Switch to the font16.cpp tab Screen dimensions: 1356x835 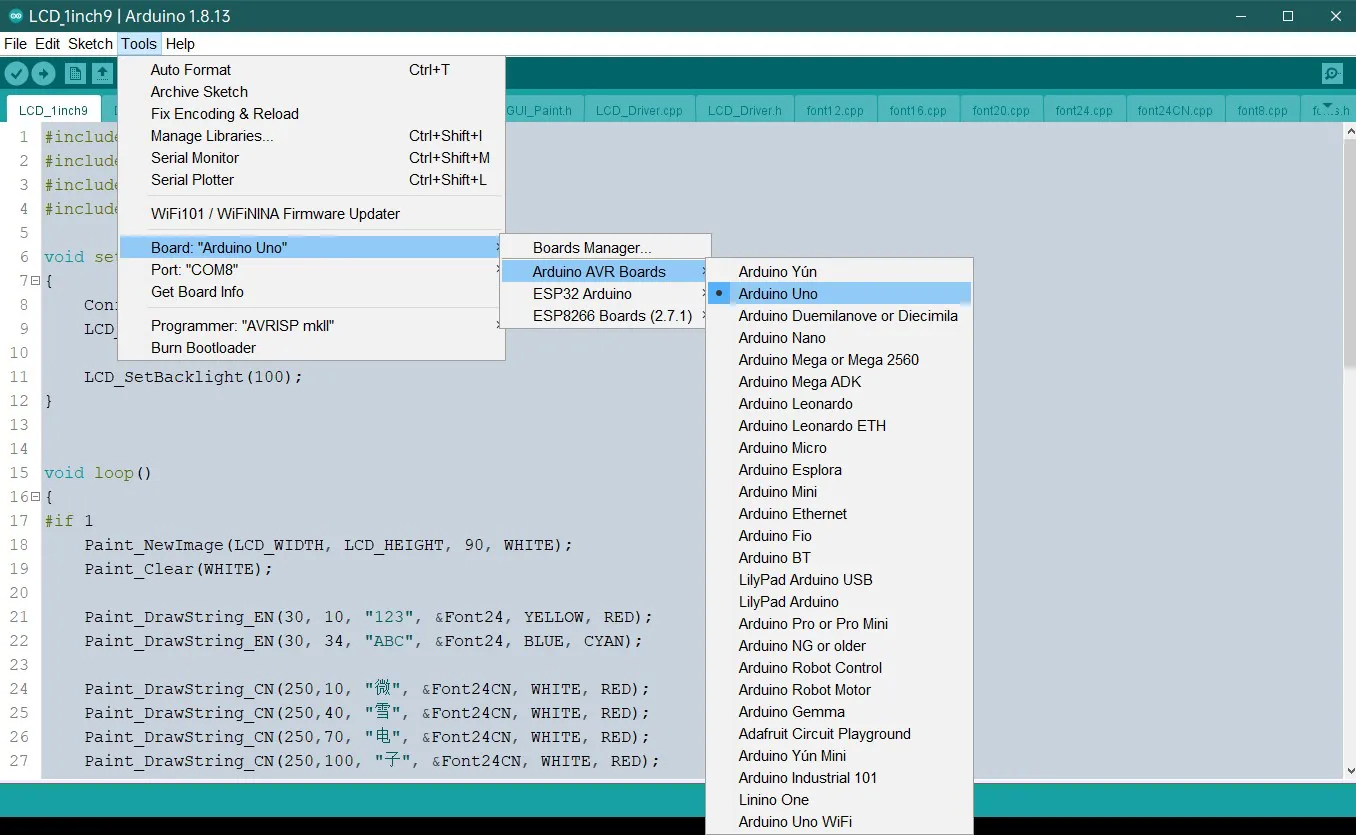coord(917,110)
